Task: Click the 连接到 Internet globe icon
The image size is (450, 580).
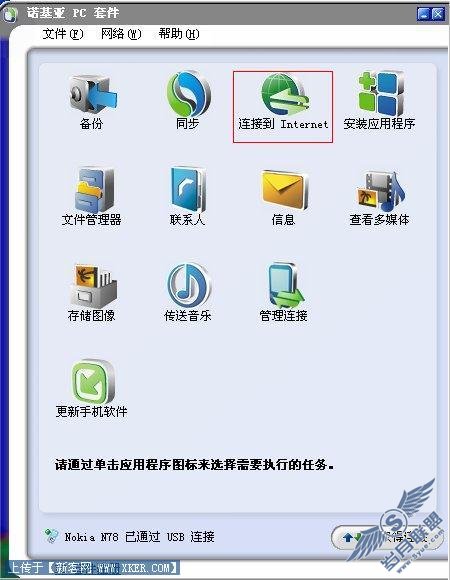Action: click(x=284, y=94)
